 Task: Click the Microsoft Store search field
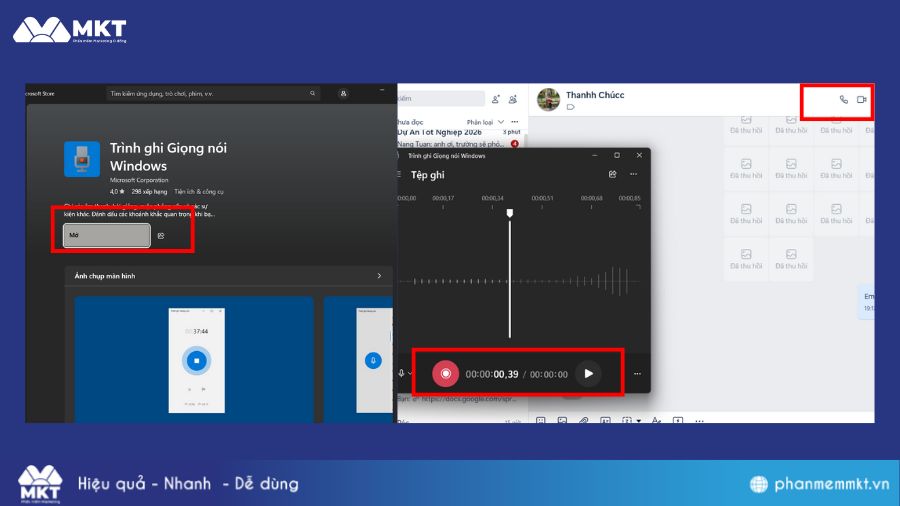click(x=213, y=94)
